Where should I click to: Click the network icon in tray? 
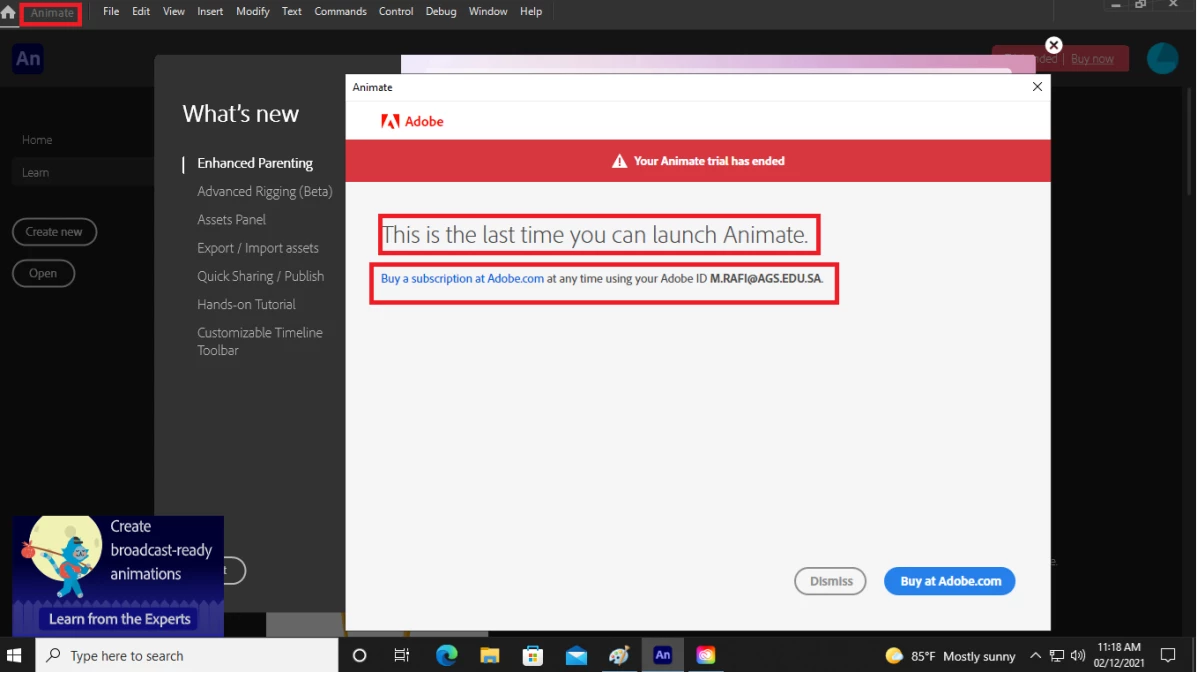pyautogui.click(x=1057, y=655)
